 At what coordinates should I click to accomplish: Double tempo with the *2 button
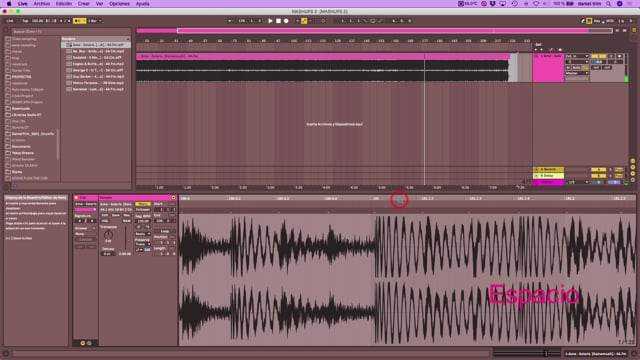tap(147, 227)
